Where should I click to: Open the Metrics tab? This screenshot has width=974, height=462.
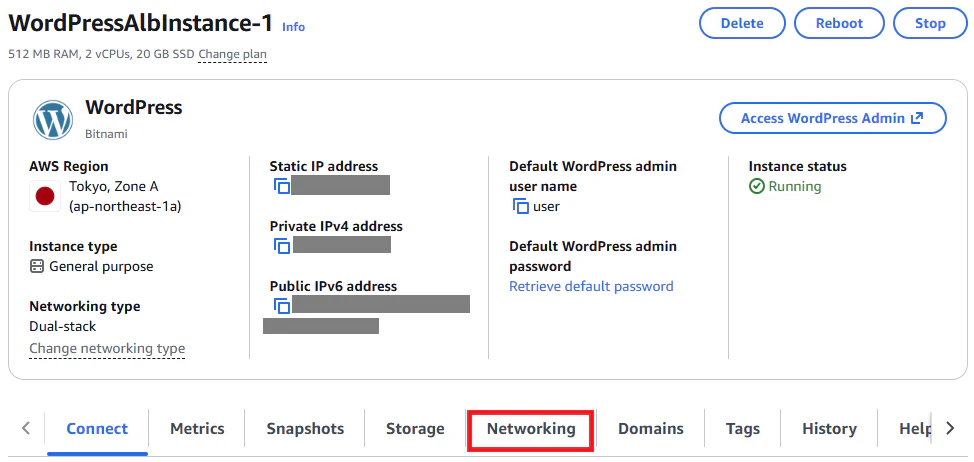click(197, 428)
